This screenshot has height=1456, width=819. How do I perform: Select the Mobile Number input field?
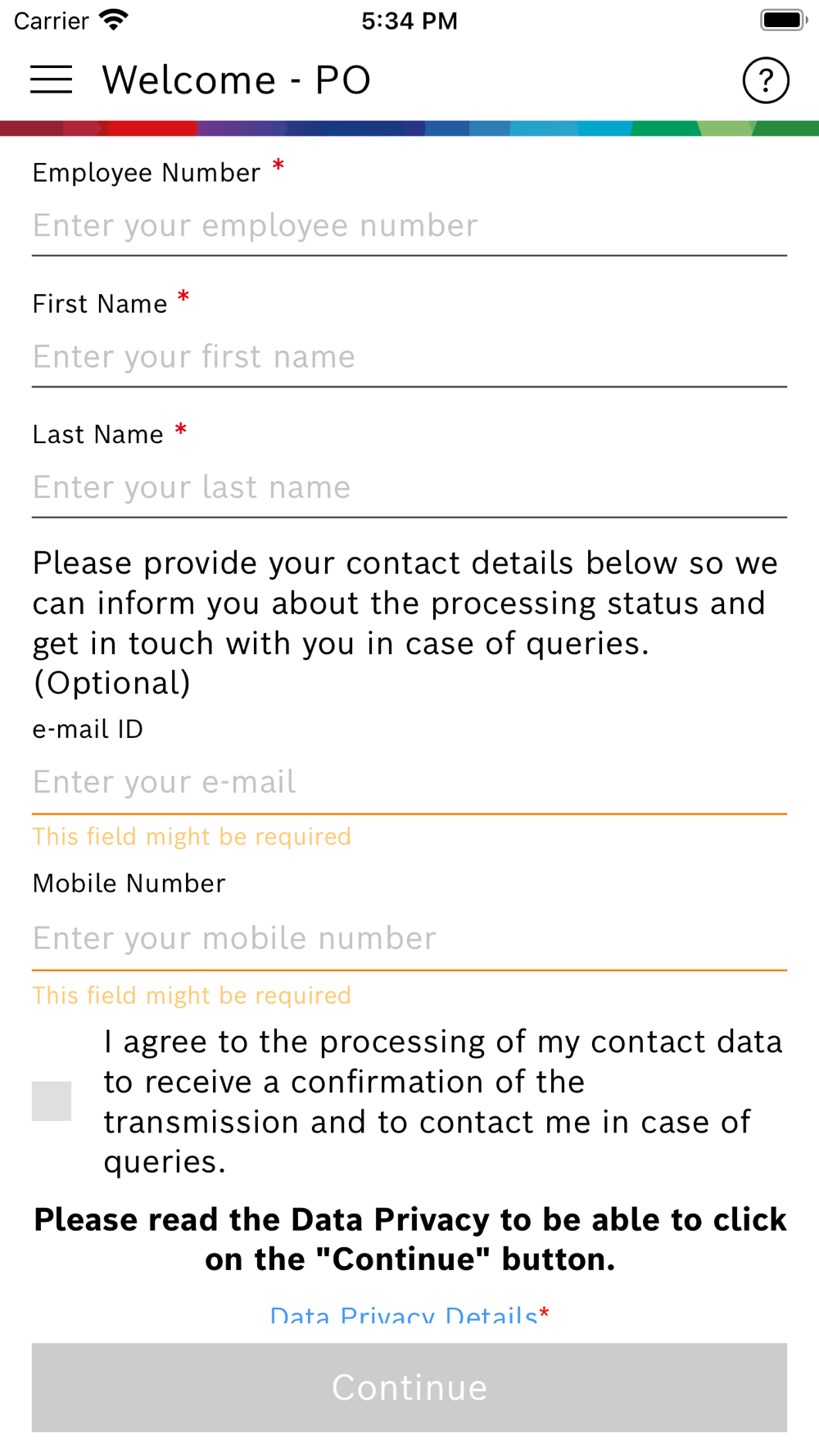409,938
